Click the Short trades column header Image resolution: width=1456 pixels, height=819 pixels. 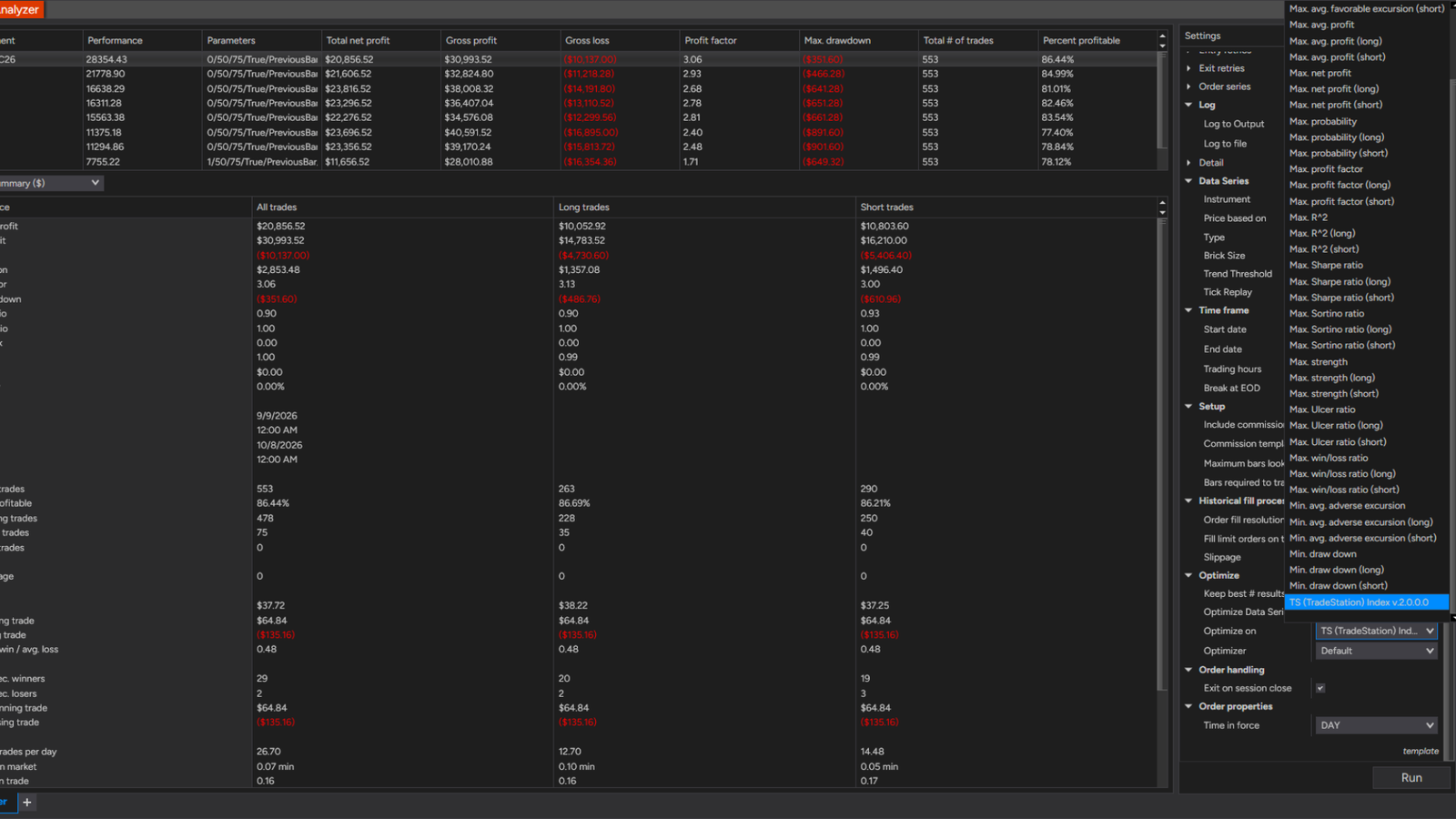(1006, 207)
